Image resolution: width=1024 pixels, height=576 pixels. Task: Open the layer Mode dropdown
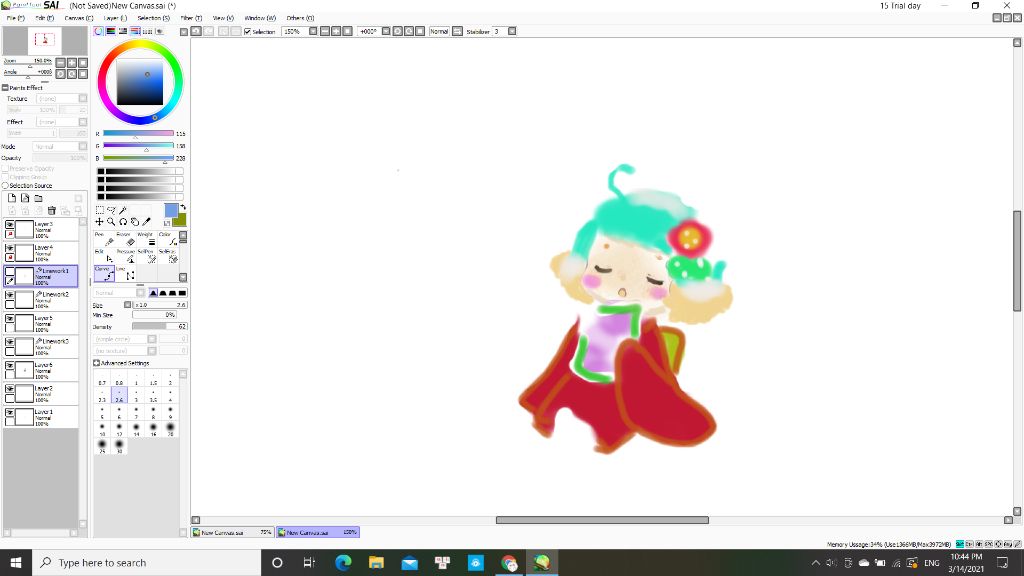(83, 146)
